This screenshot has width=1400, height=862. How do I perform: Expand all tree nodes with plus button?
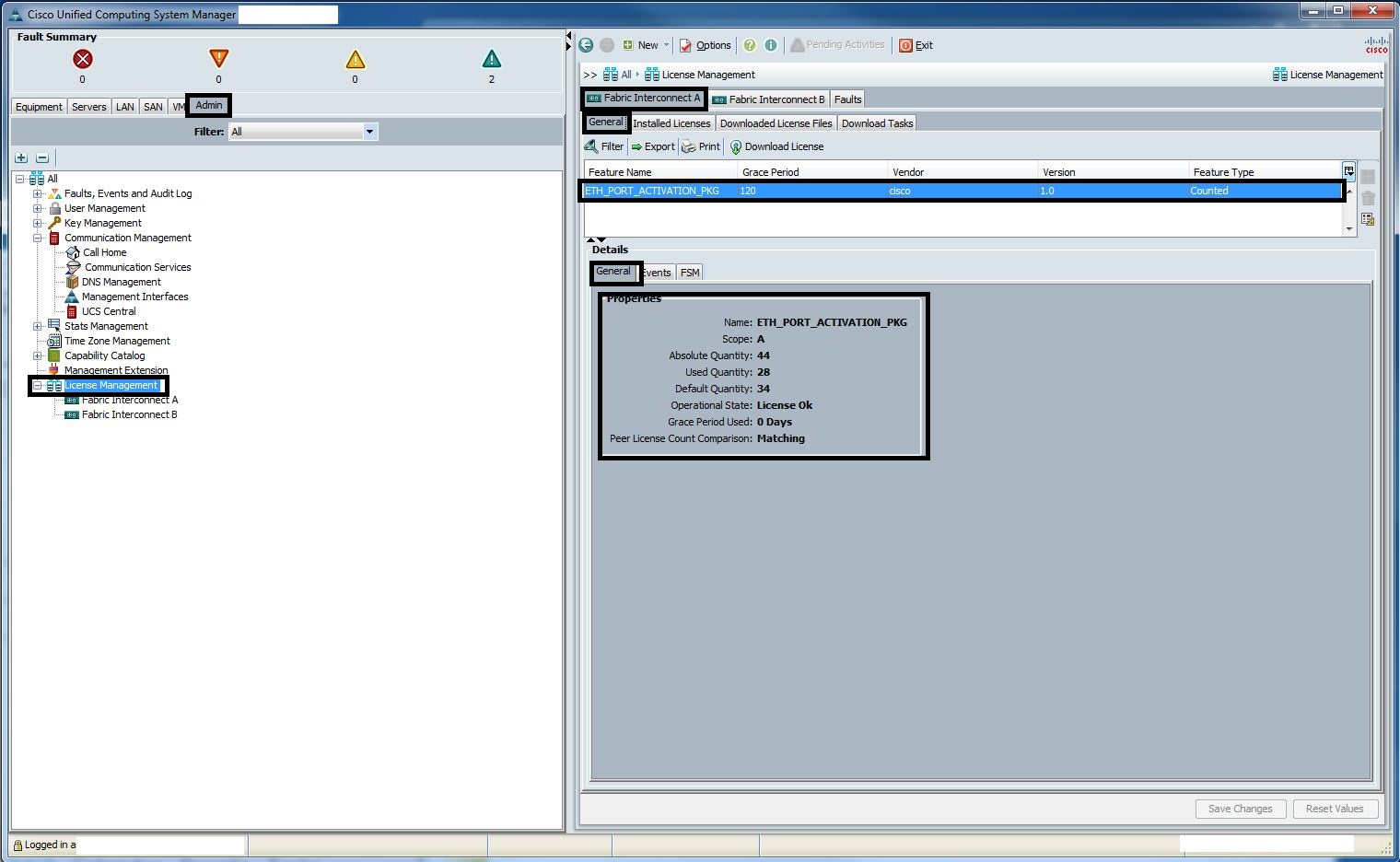(x=21, y=157)
